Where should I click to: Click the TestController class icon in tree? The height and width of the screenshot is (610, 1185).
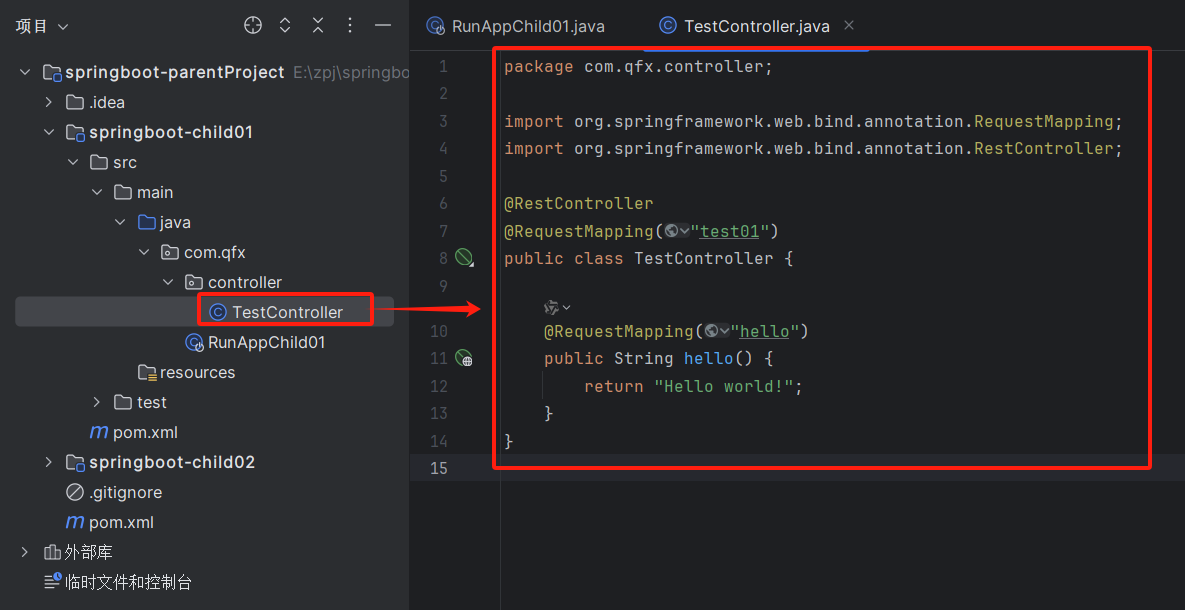click(218, 312)
